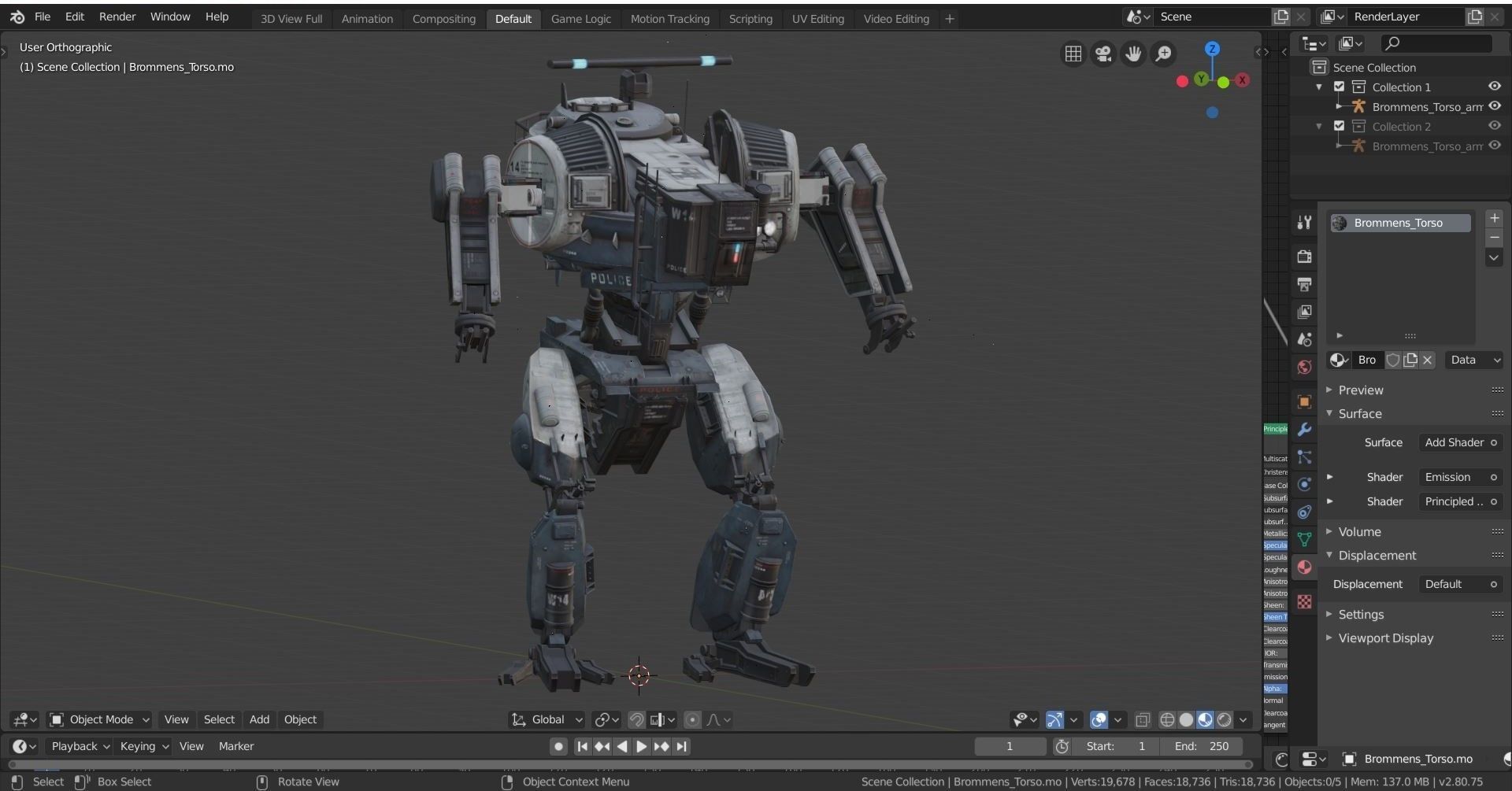The width and height of the screenshot is (1512, 791).
Task: Click the Y axis on navigation gizmo
Action: point(1201,79)
